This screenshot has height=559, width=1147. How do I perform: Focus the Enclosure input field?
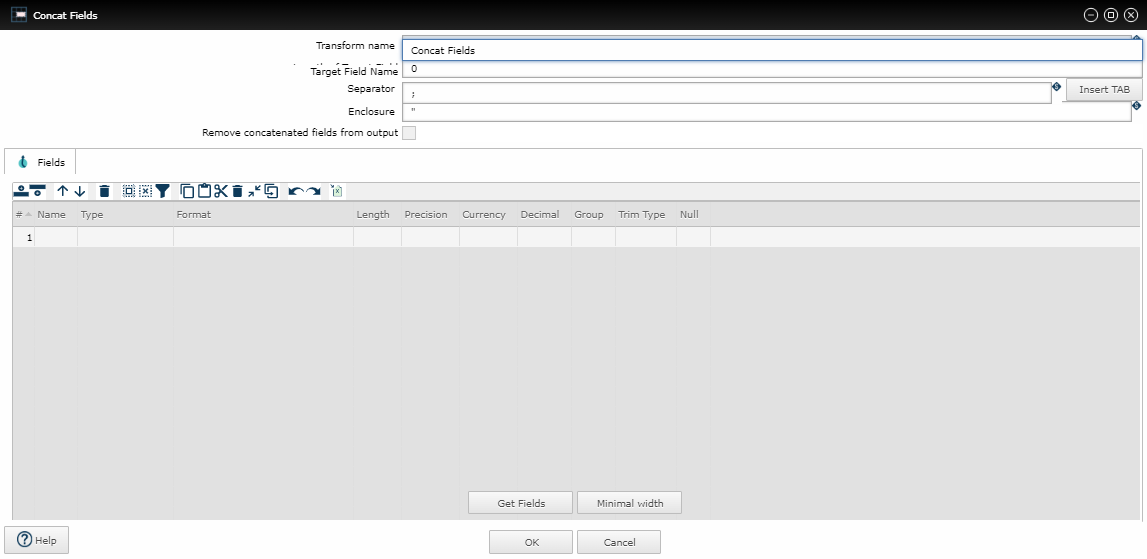point(767,112)
